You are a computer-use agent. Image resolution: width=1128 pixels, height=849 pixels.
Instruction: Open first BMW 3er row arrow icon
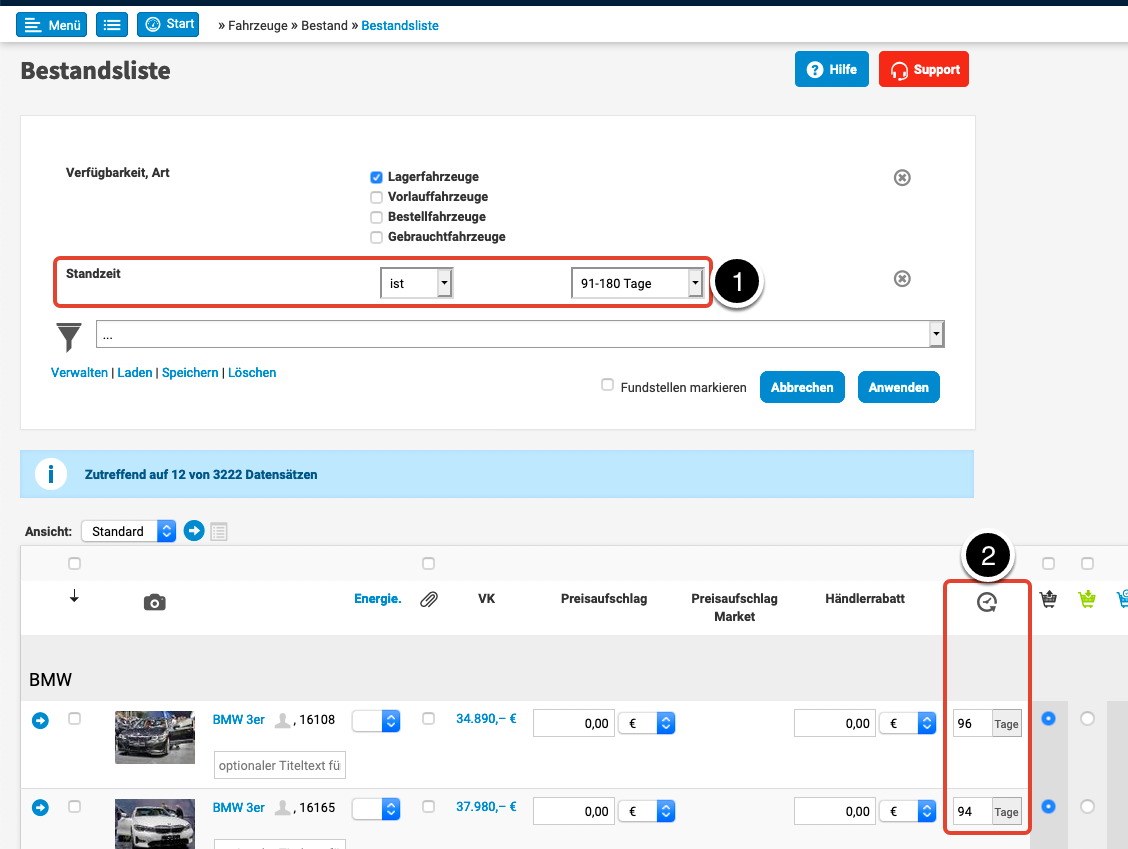40,721
